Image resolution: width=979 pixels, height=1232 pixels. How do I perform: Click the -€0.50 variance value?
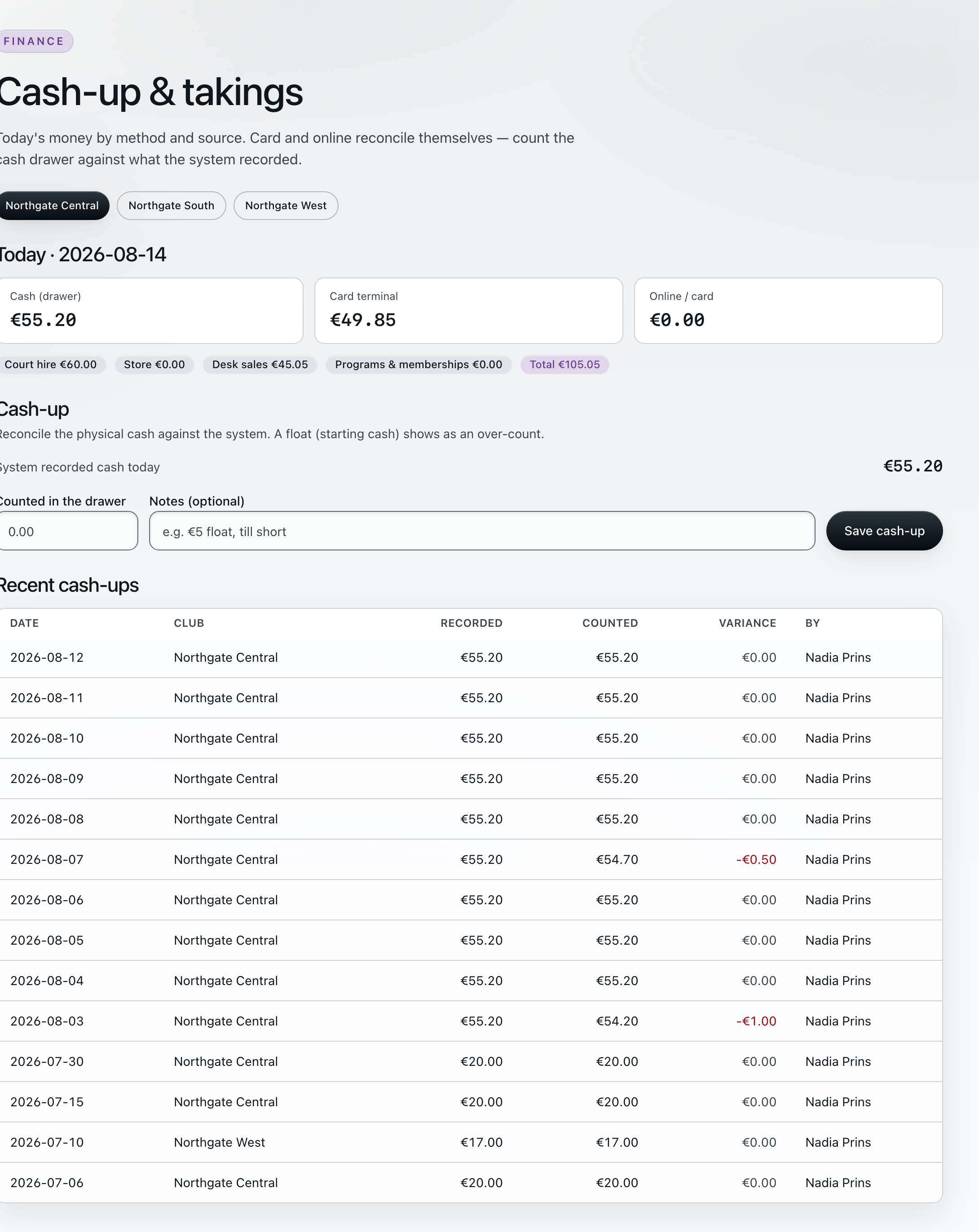(756, 859)
